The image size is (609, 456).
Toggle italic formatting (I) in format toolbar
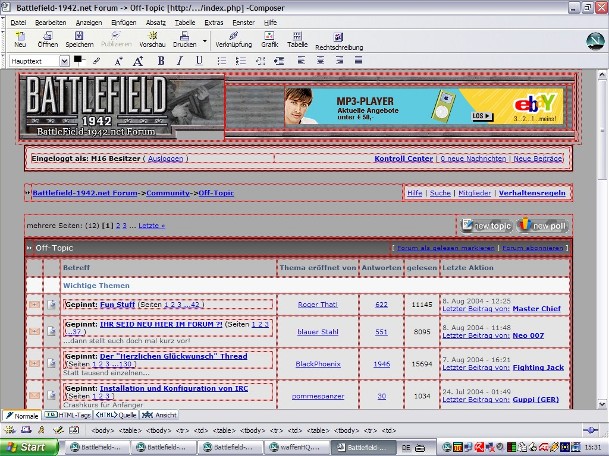click(181, 61)
